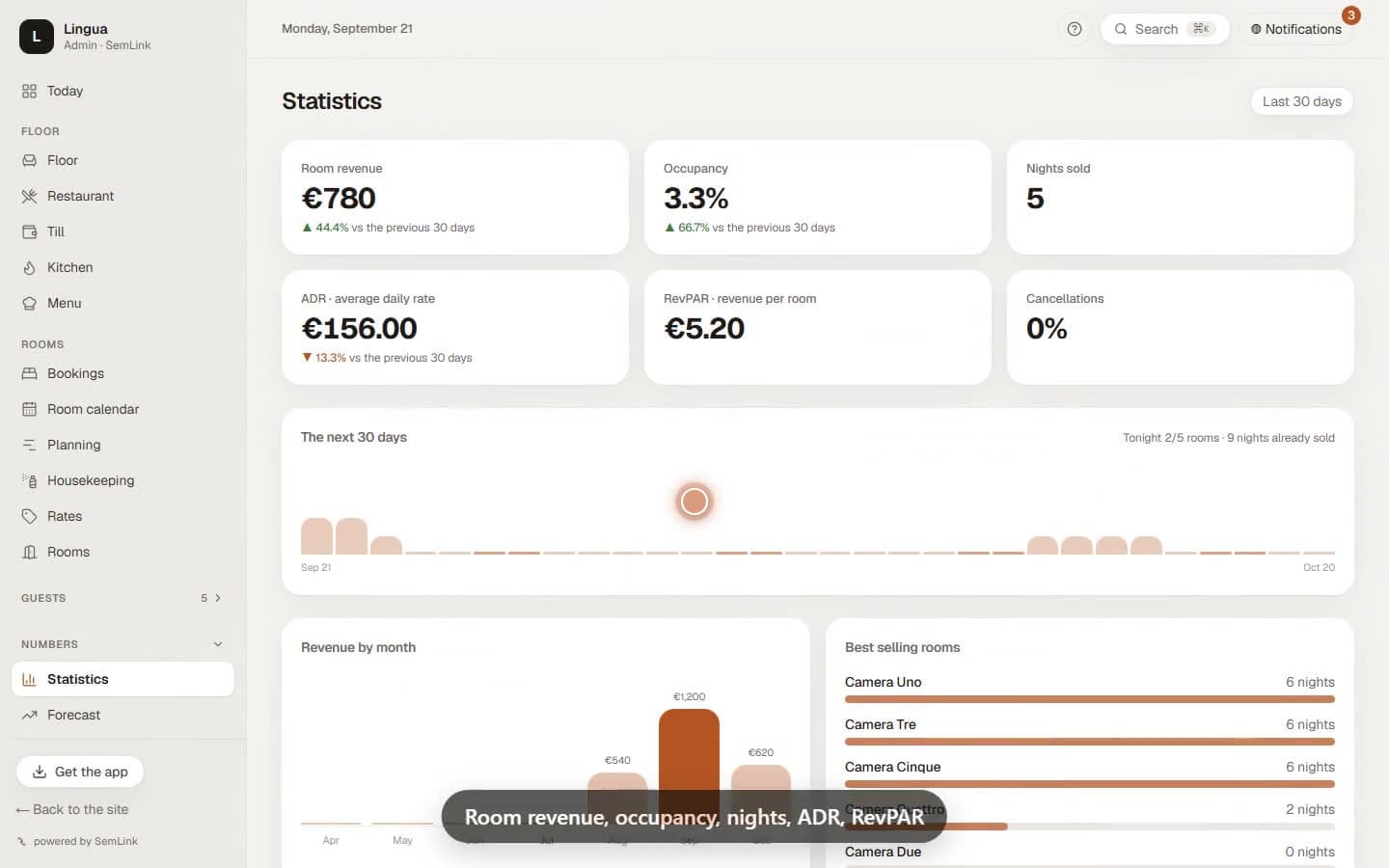Click the Occupancy 3.3% card

(x=818, y=198)
